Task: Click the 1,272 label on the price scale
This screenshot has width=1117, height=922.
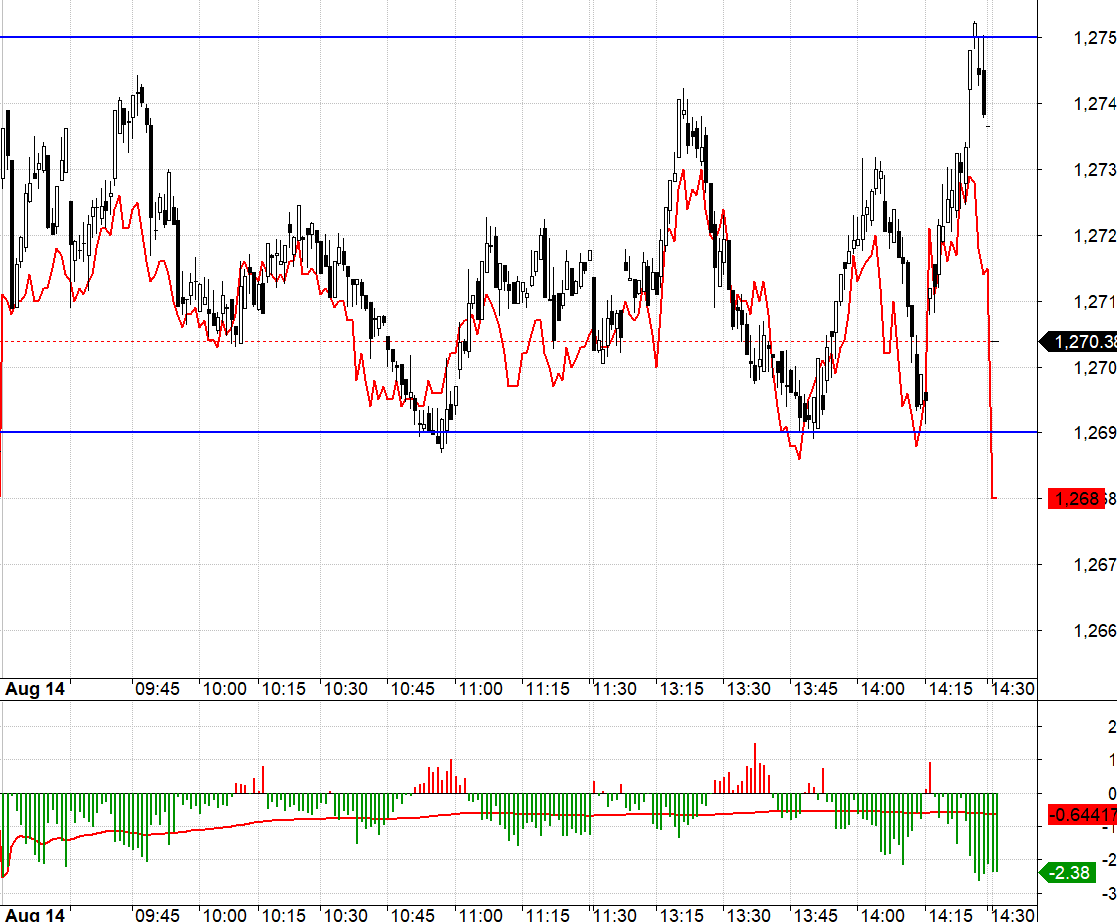Action: 1093,236
